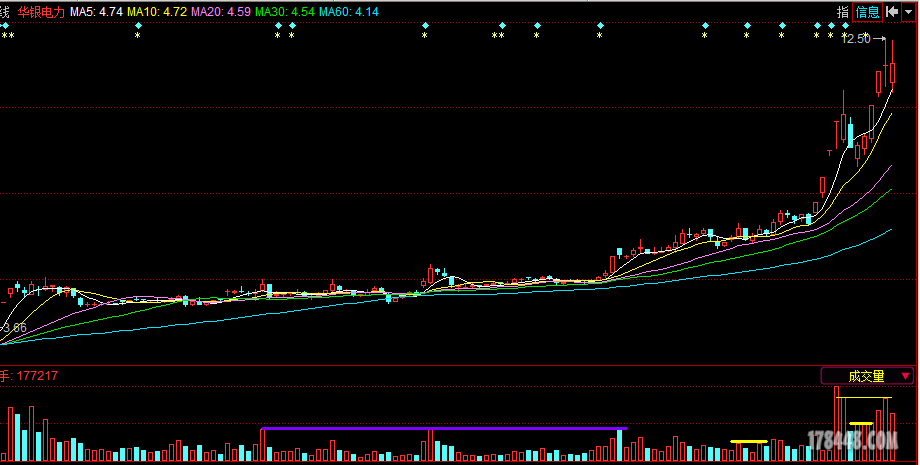Select the MA10: 4.72 label
Screen dimensions: 920x465
click(157, 12)
